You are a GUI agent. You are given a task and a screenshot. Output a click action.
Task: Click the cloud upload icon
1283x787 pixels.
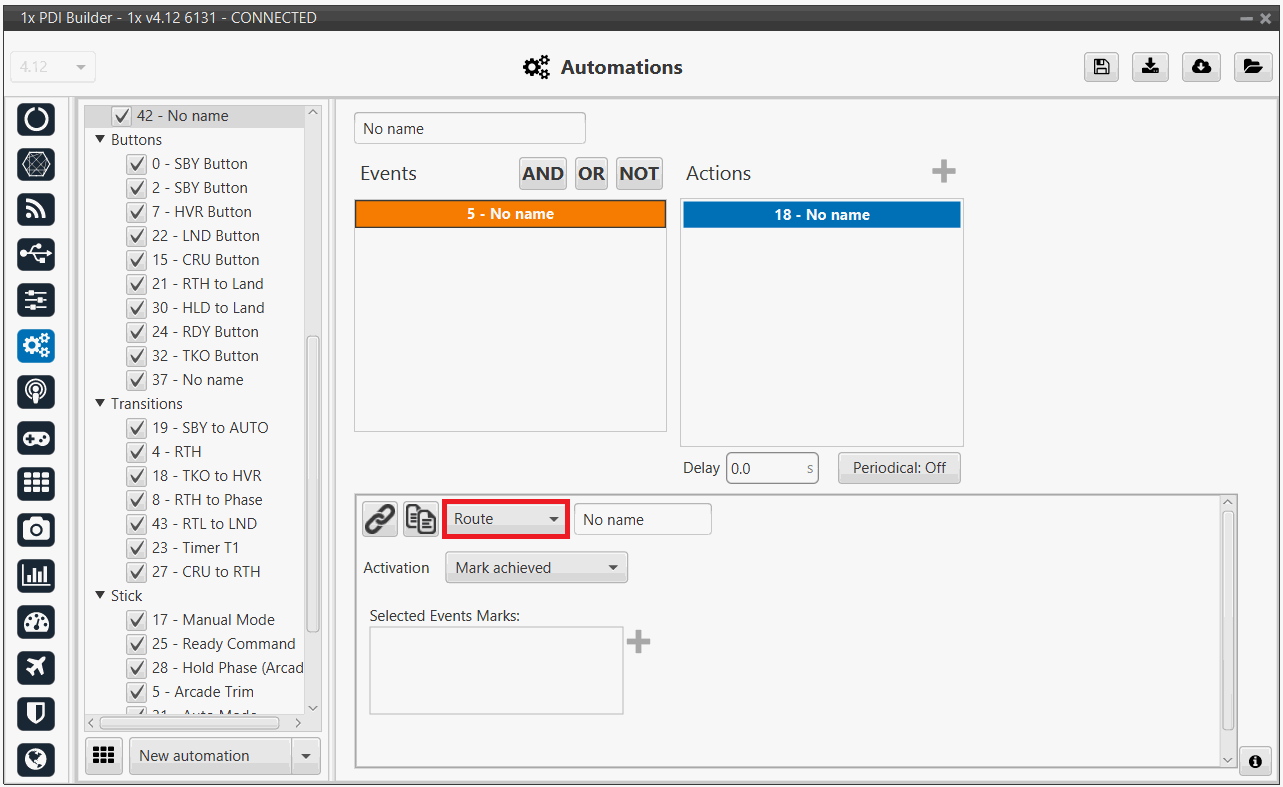pyautogui.click(x=1201, y=67)
